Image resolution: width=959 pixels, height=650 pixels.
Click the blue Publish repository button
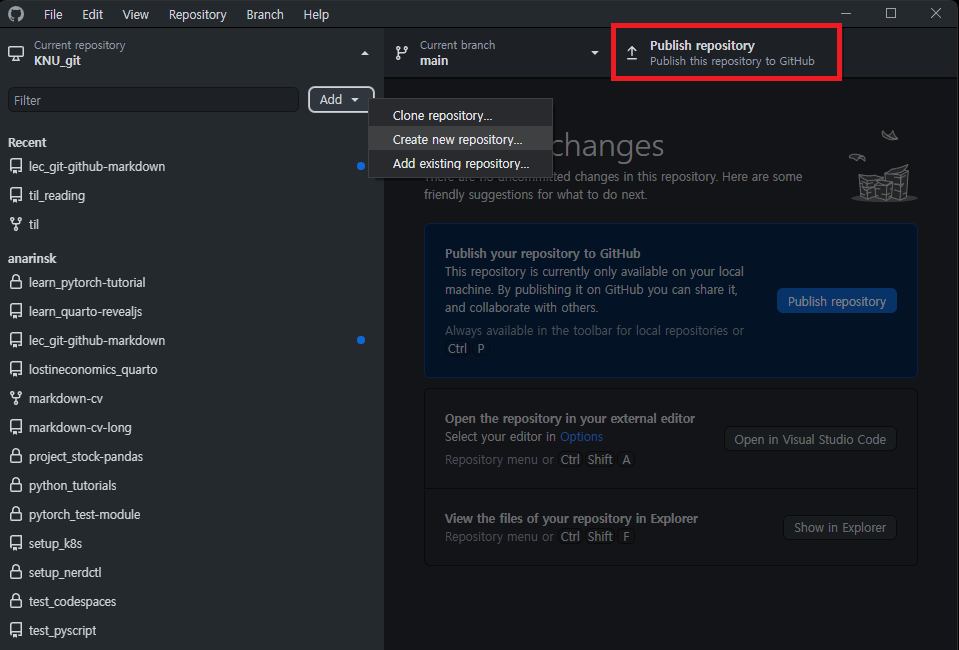[836, 301]
